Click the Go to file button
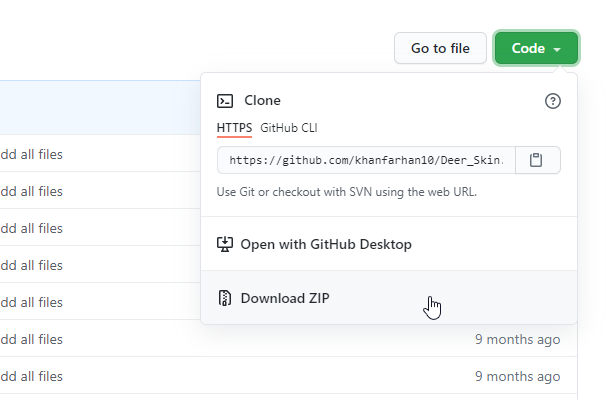This screenshot has width=606, height=400. point(440,48)
